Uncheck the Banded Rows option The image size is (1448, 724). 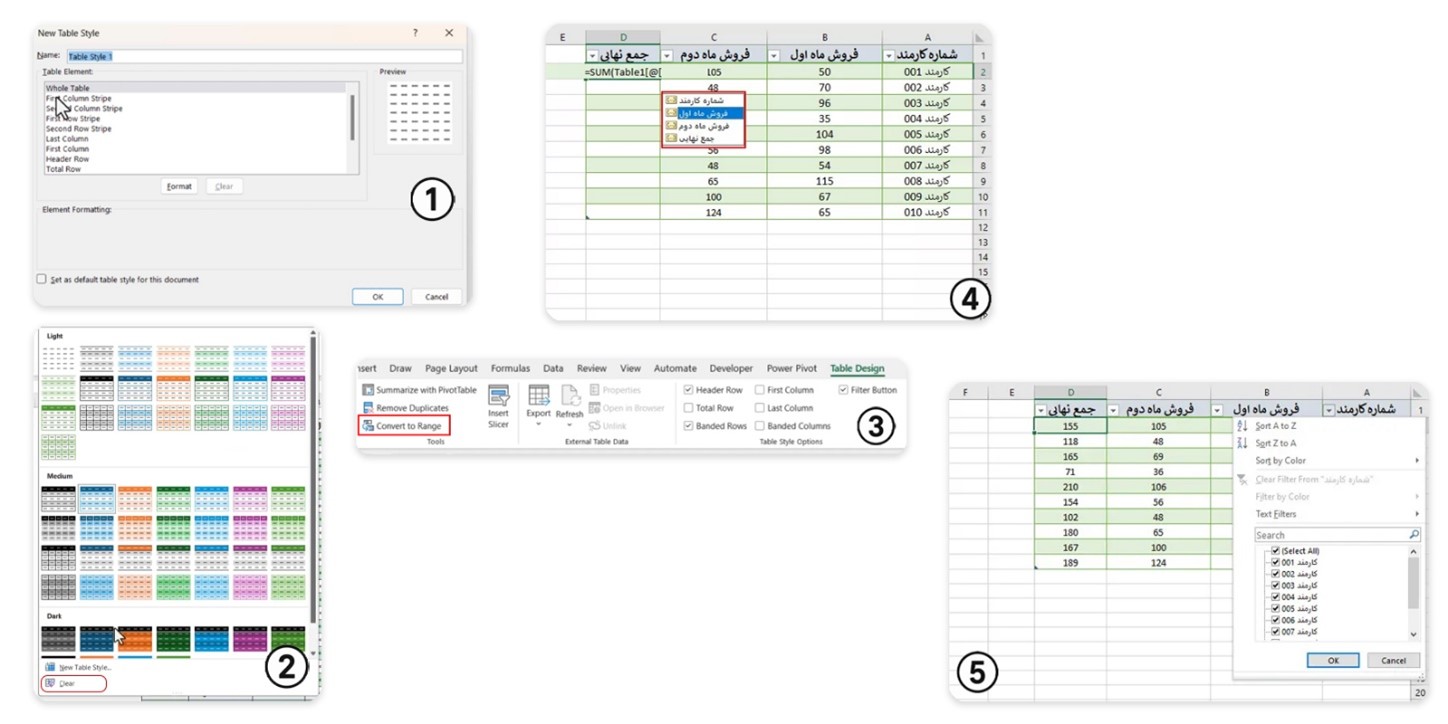pyautogui.click(x=689, y=426)
